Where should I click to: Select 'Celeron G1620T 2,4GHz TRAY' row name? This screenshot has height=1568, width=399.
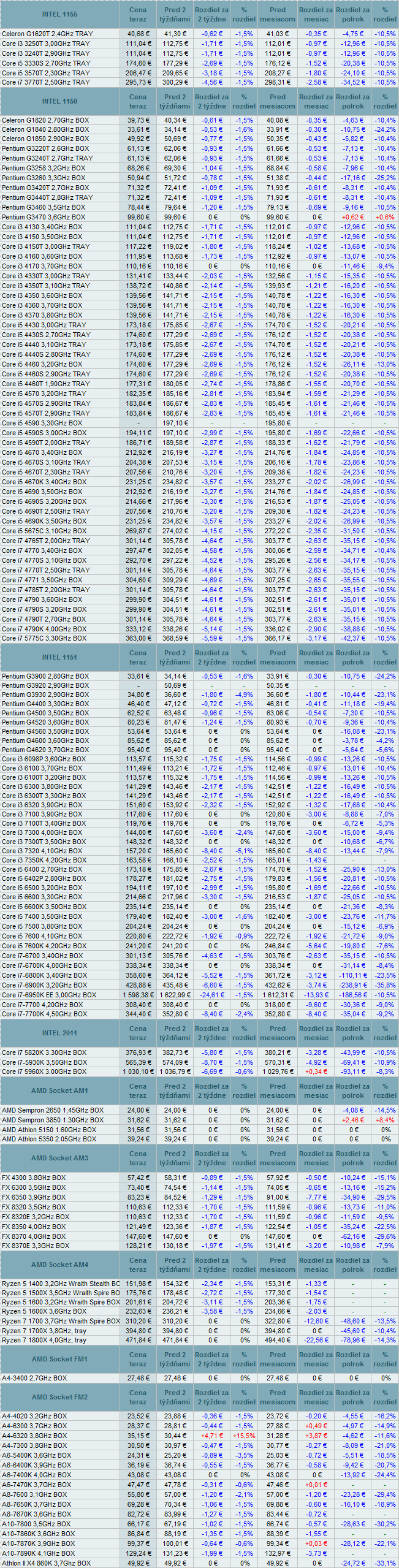47,34
